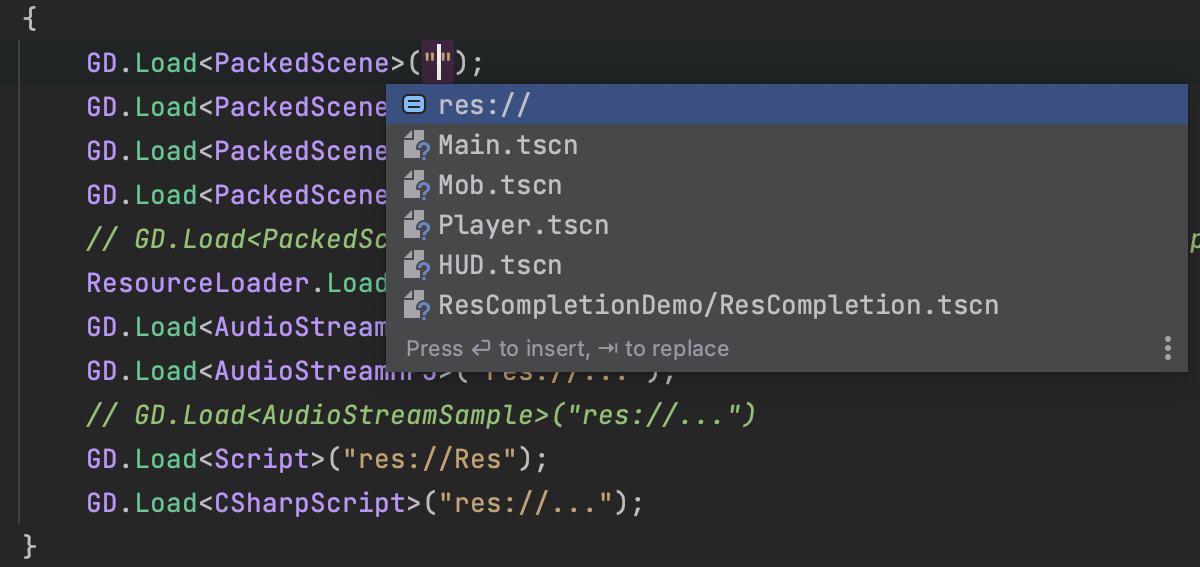Pick Mob.tscn in the autocomplete popup

tap(500, 185)
